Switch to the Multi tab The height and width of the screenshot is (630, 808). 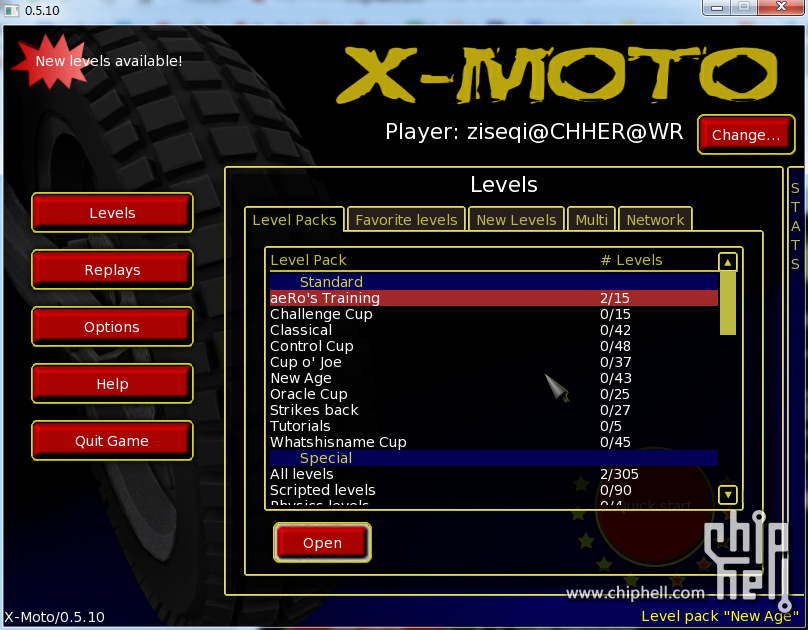coord(591,220)
